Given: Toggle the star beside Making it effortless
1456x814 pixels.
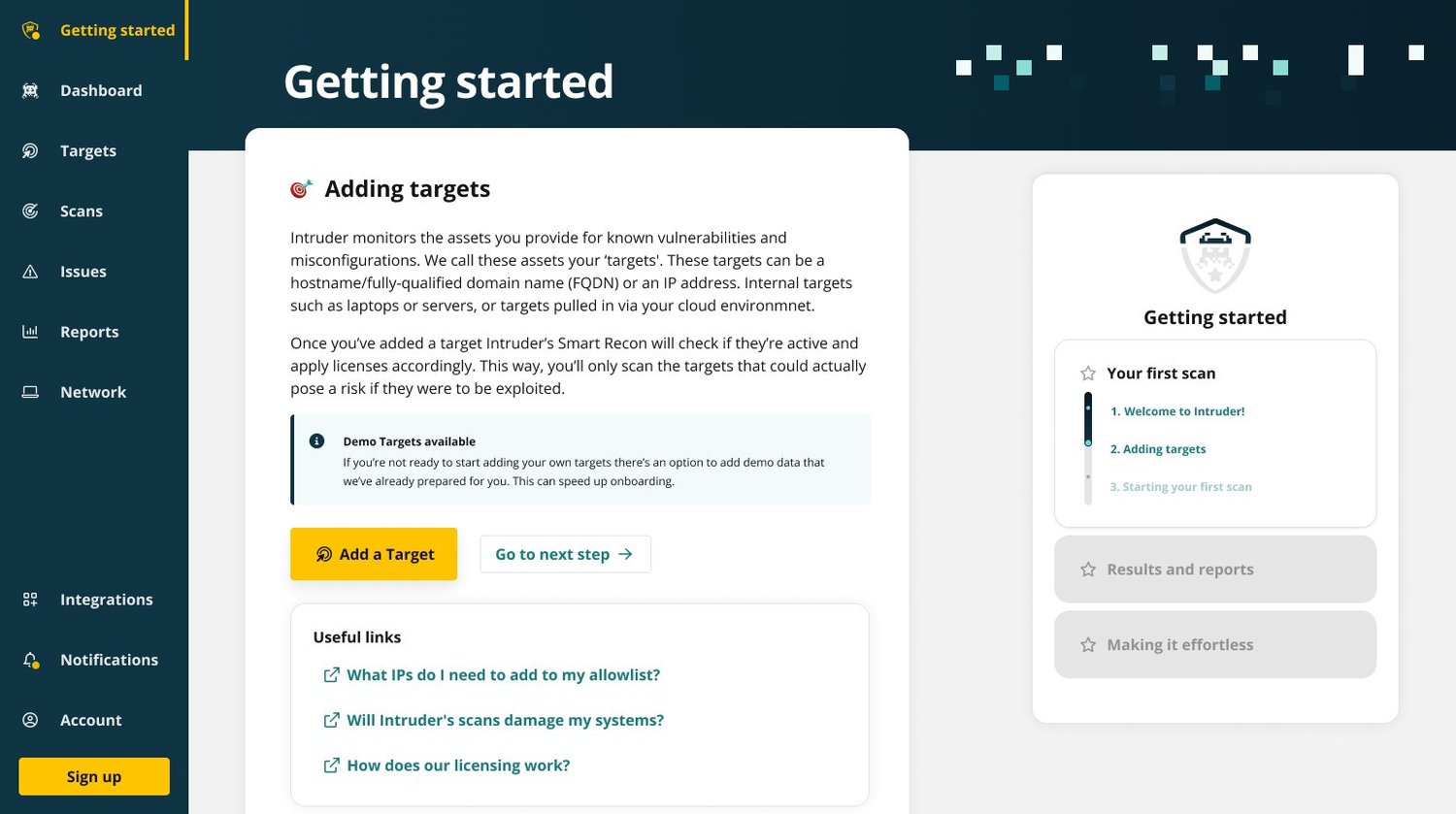Looking at the screenshot, I should [1087, 644].
